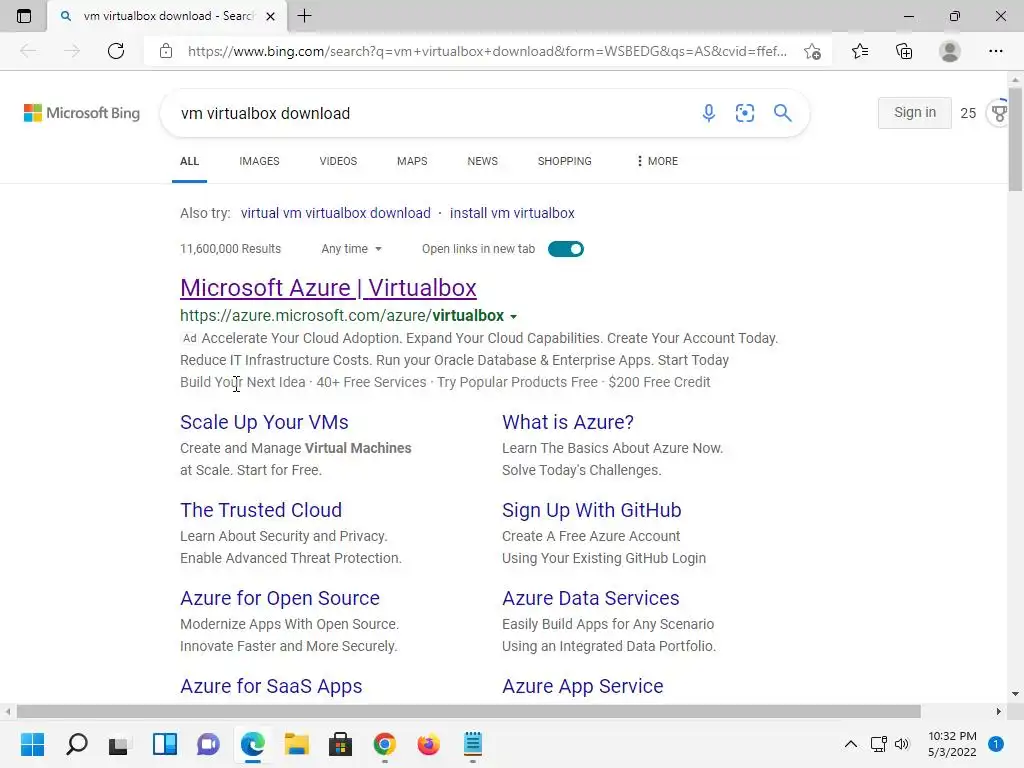The width and height of the screenshot is (1024, 768).
Task: Open What is Azure? link
Action: [568, 422]
